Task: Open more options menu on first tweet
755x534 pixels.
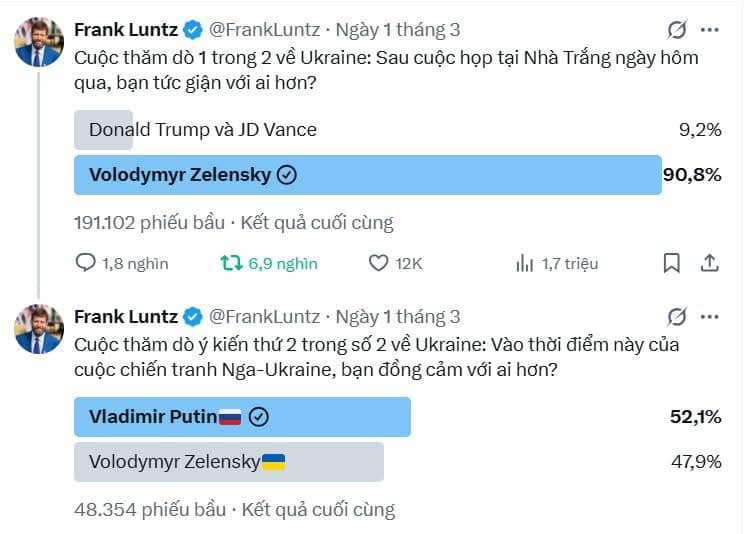Action: (709, 30)
